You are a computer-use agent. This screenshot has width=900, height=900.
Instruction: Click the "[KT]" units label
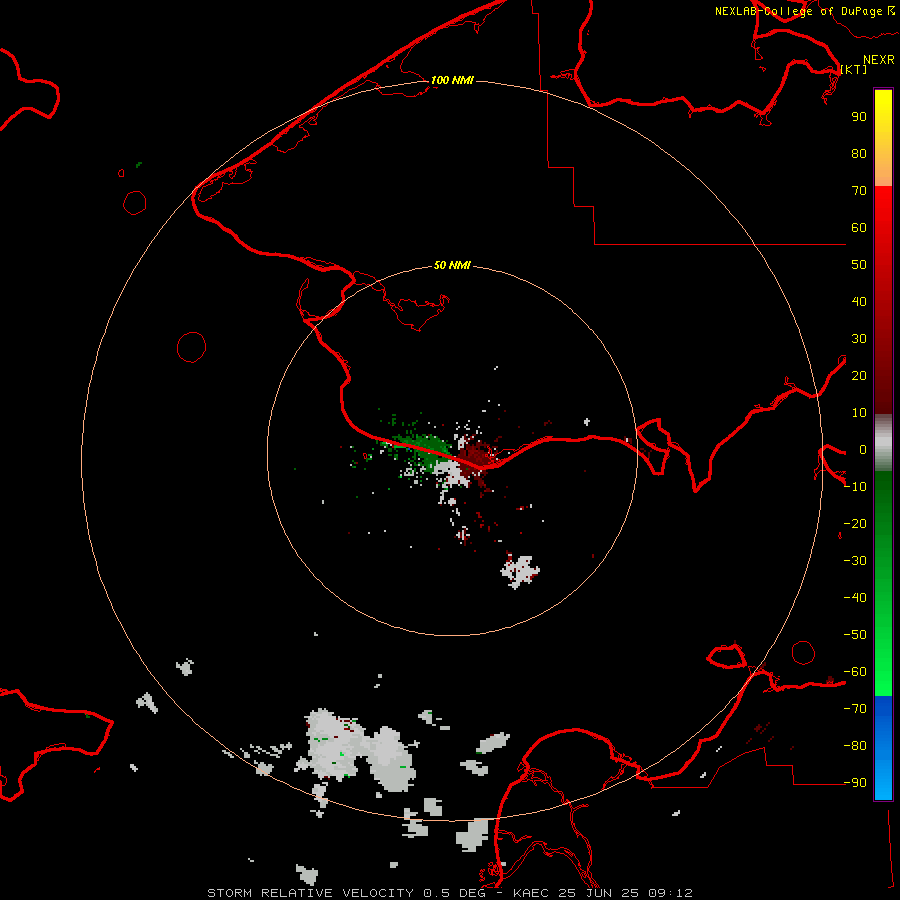pyautogui.click(x=854, y=69)
